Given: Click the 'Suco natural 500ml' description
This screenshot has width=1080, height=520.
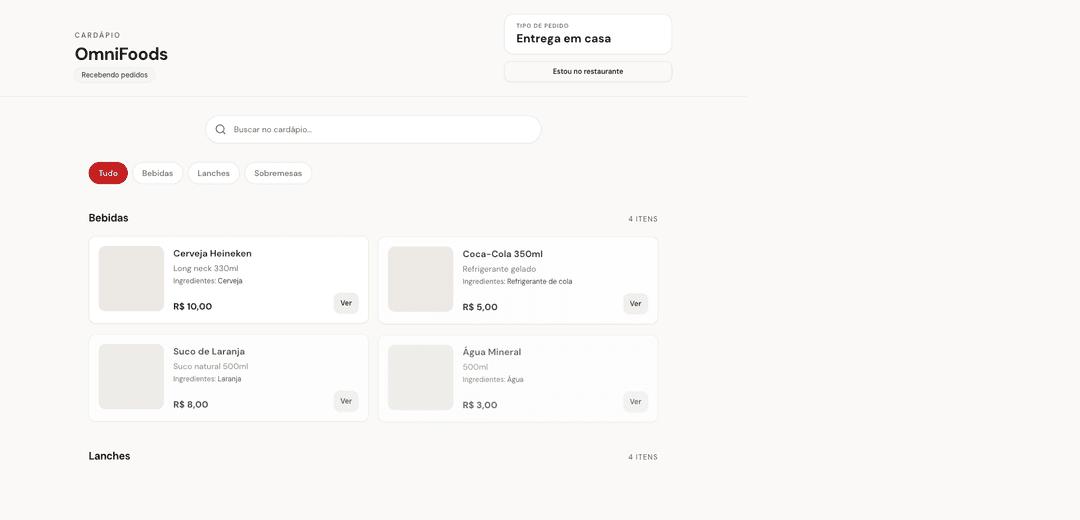Looking at the screenshot, I should [211, 366].
